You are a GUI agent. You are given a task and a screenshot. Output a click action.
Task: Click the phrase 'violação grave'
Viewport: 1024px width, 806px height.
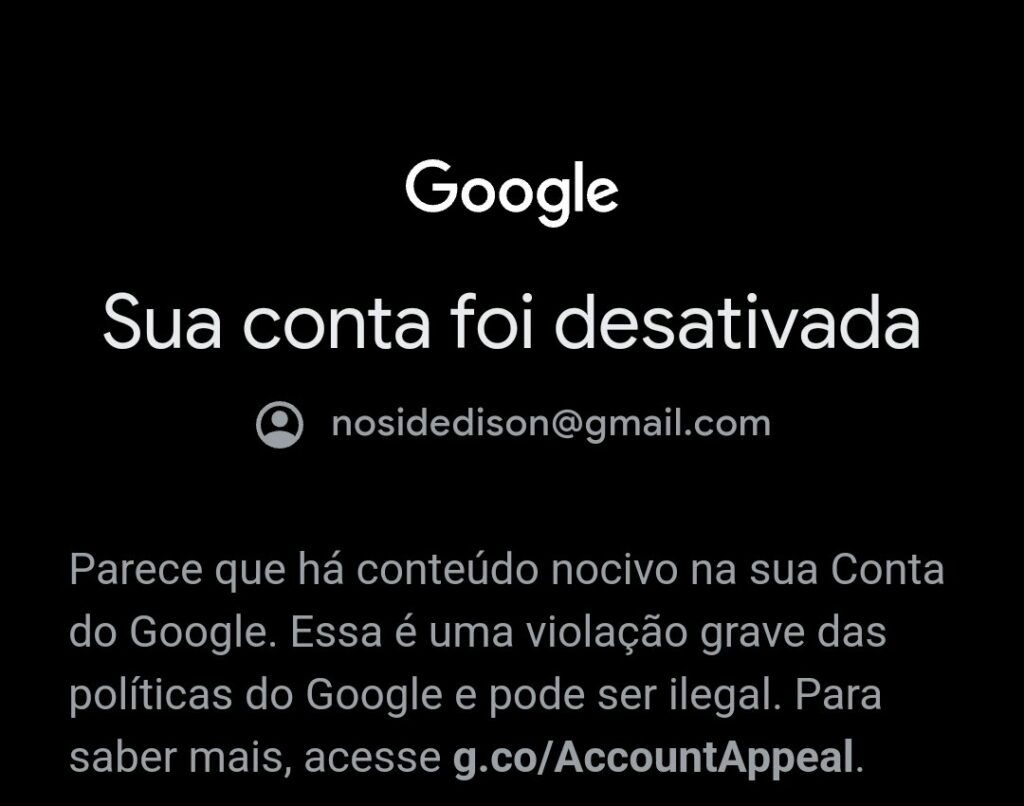pos(665,634)
